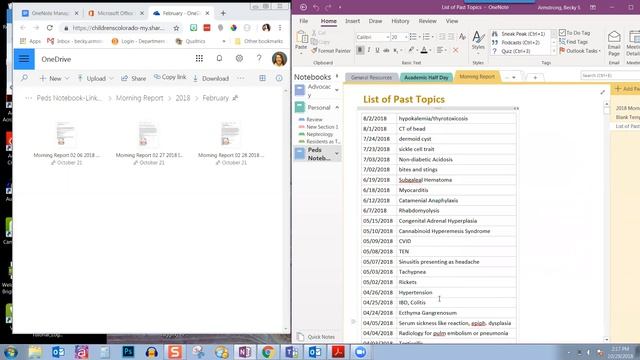
Task: Open the OneNote History ribbon tab
Action: tap(400, 21)
